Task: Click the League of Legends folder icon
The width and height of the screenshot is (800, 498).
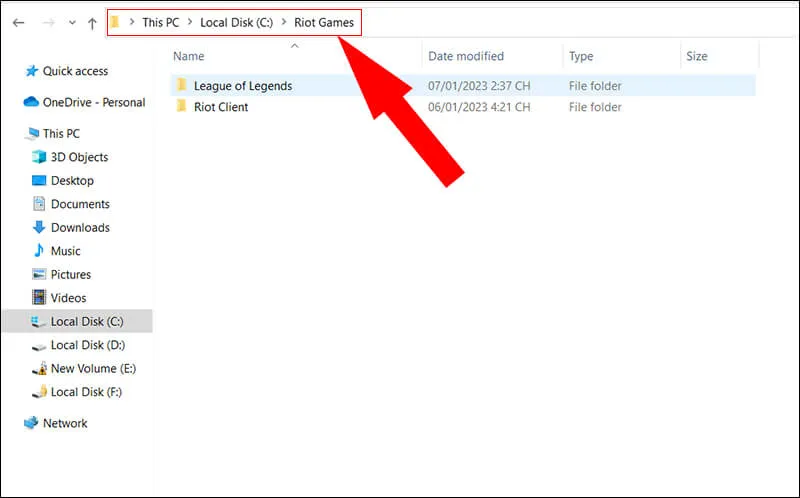Action: [182, 85]
